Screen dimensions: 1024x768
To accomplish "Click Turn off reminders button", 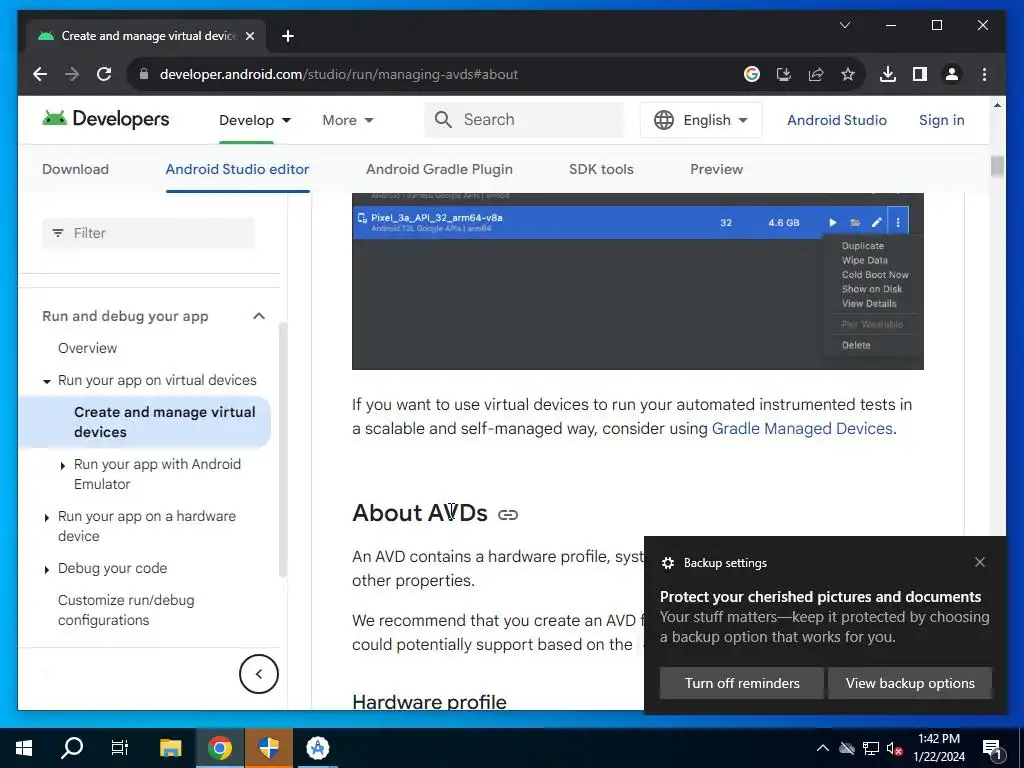I will (742, 683).
